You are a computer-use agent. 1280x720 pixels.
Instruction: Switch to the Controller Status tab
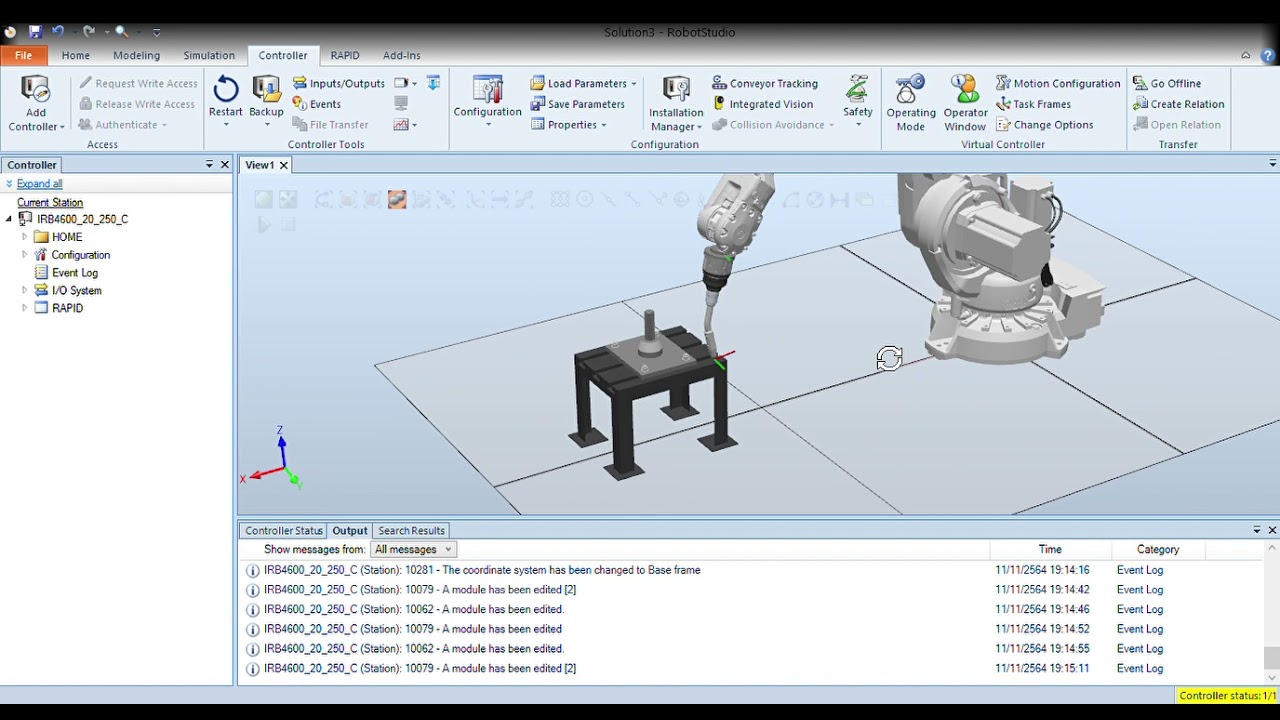(284, 531)
